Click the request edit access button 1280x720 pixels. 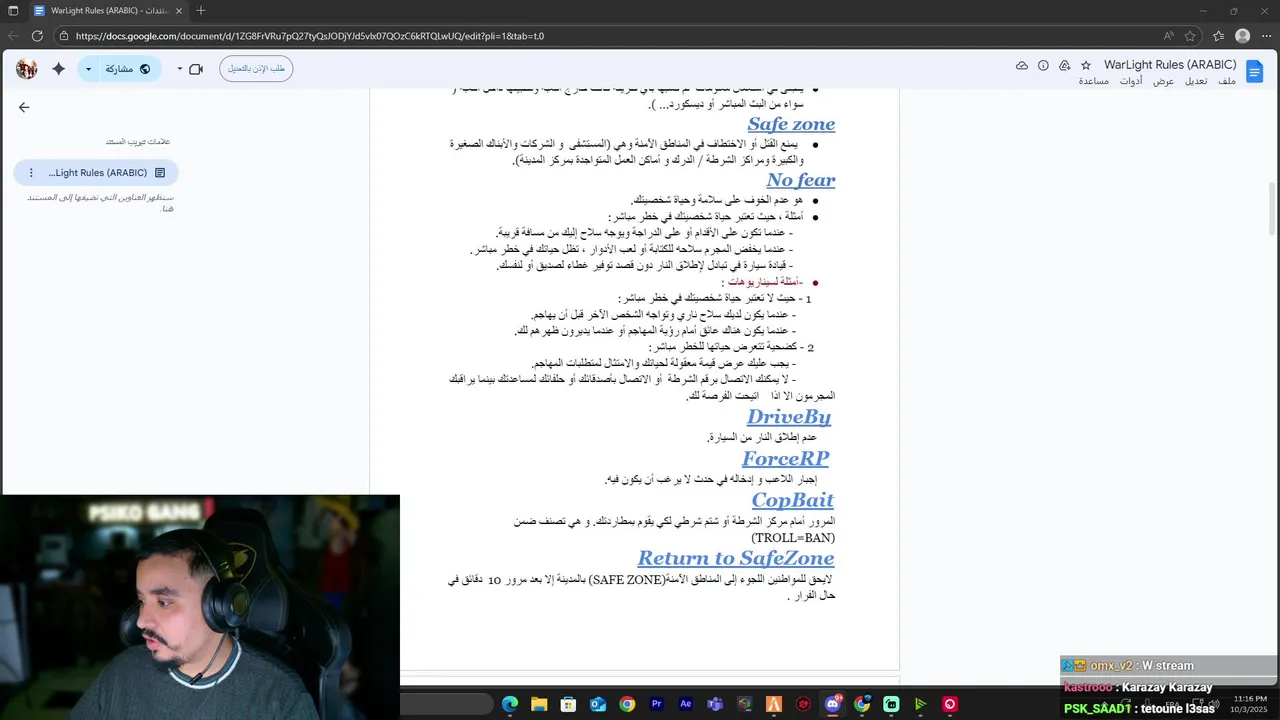tap(256, 69)
